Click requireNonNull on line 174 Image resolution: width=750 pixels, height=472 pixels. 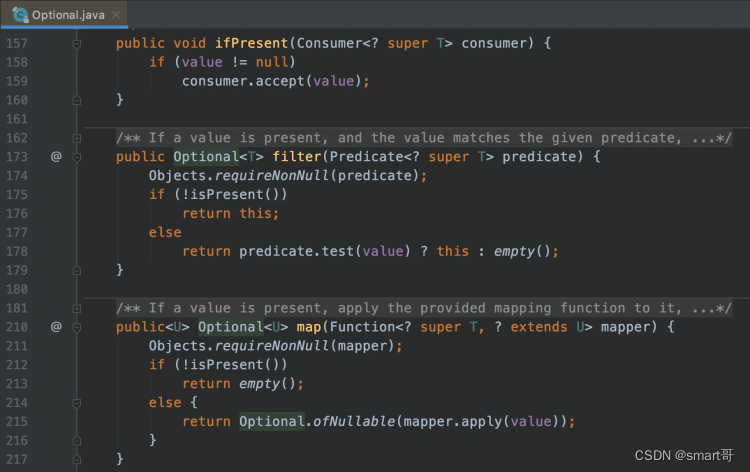click(272, 176)
